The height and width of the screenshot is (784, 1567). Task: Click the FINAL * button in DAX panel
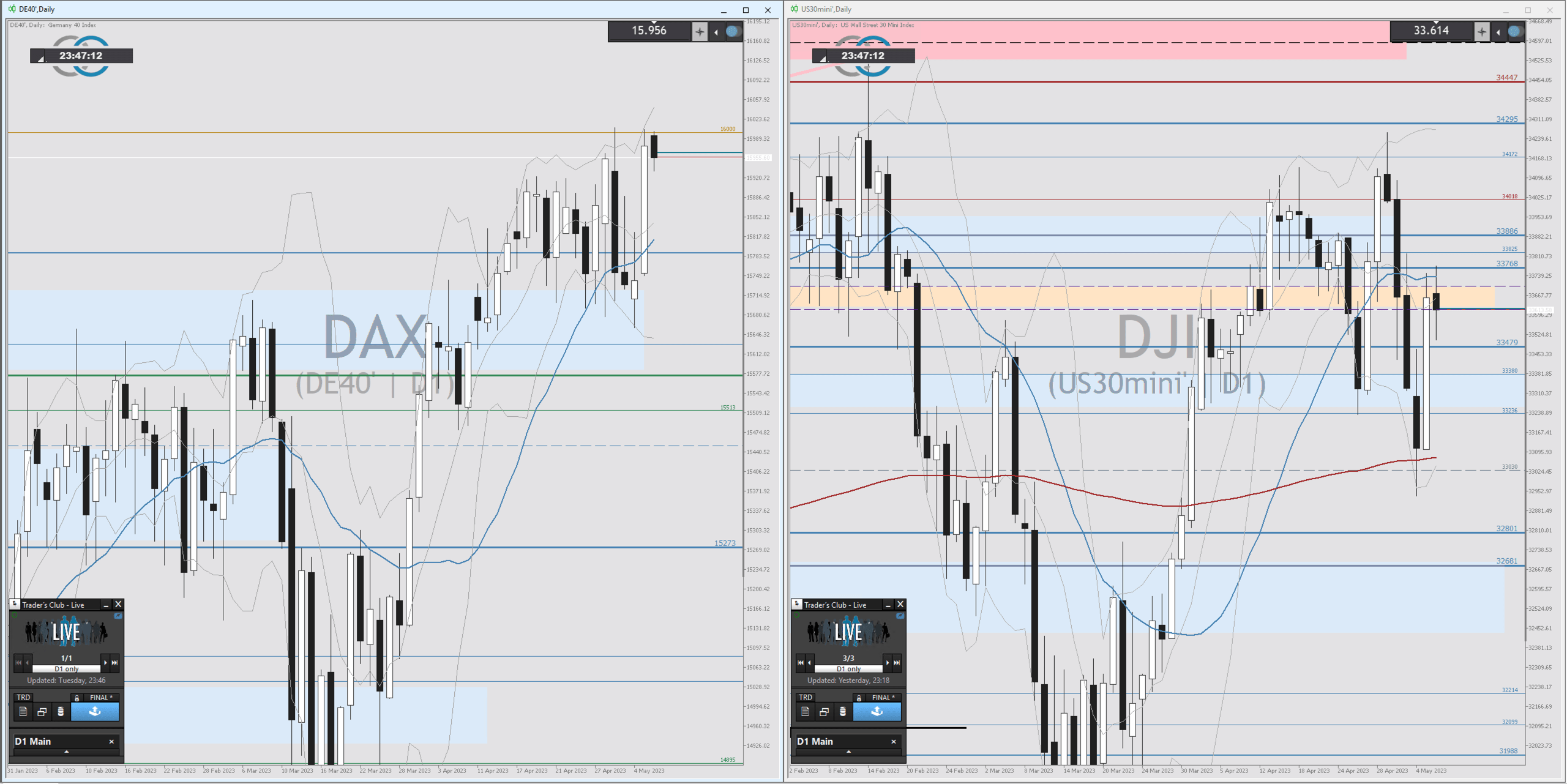click(101, 698)
